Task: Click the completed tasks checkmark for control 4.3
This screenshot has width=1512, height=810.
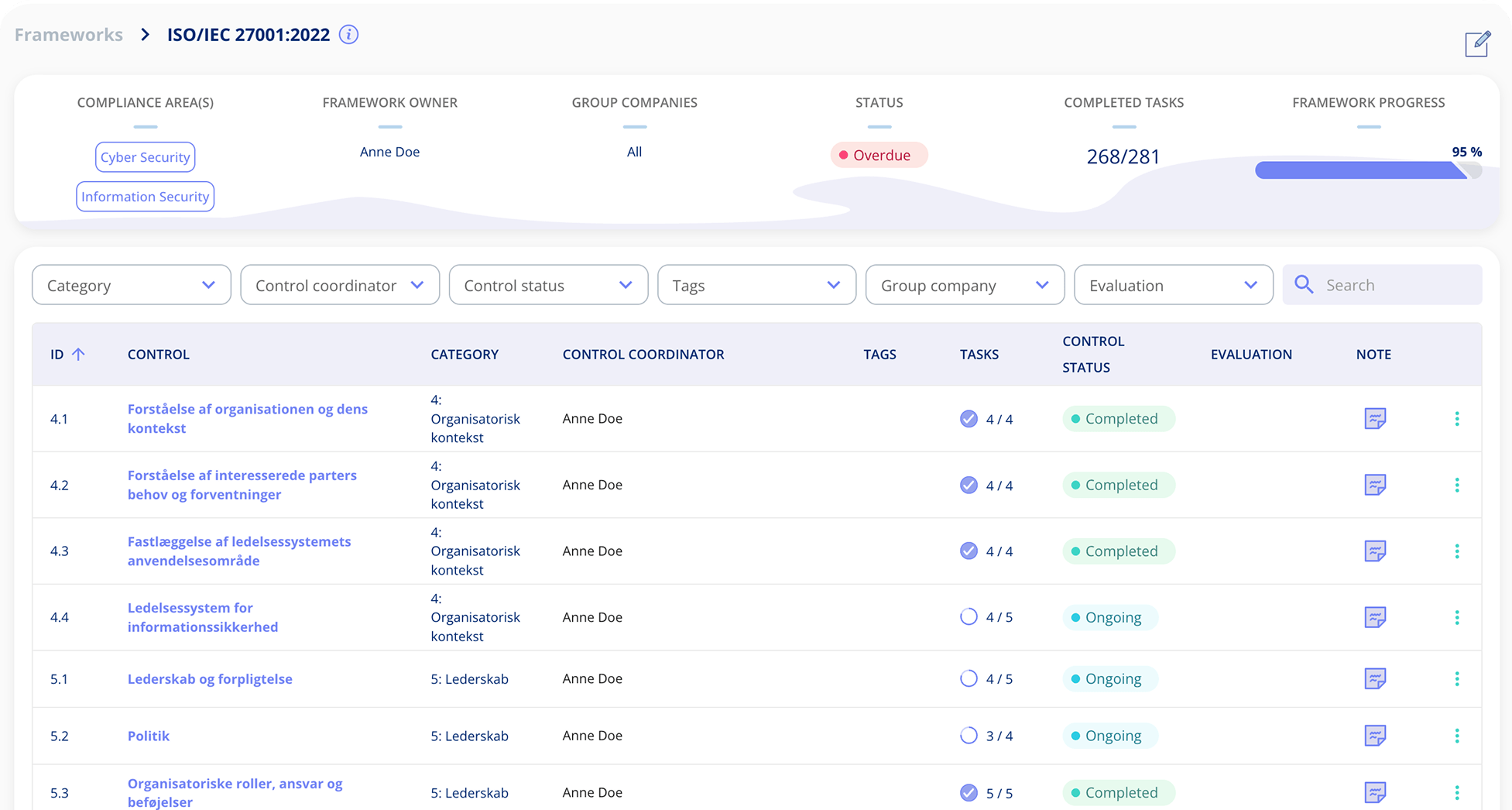Action: coord(969,551)
